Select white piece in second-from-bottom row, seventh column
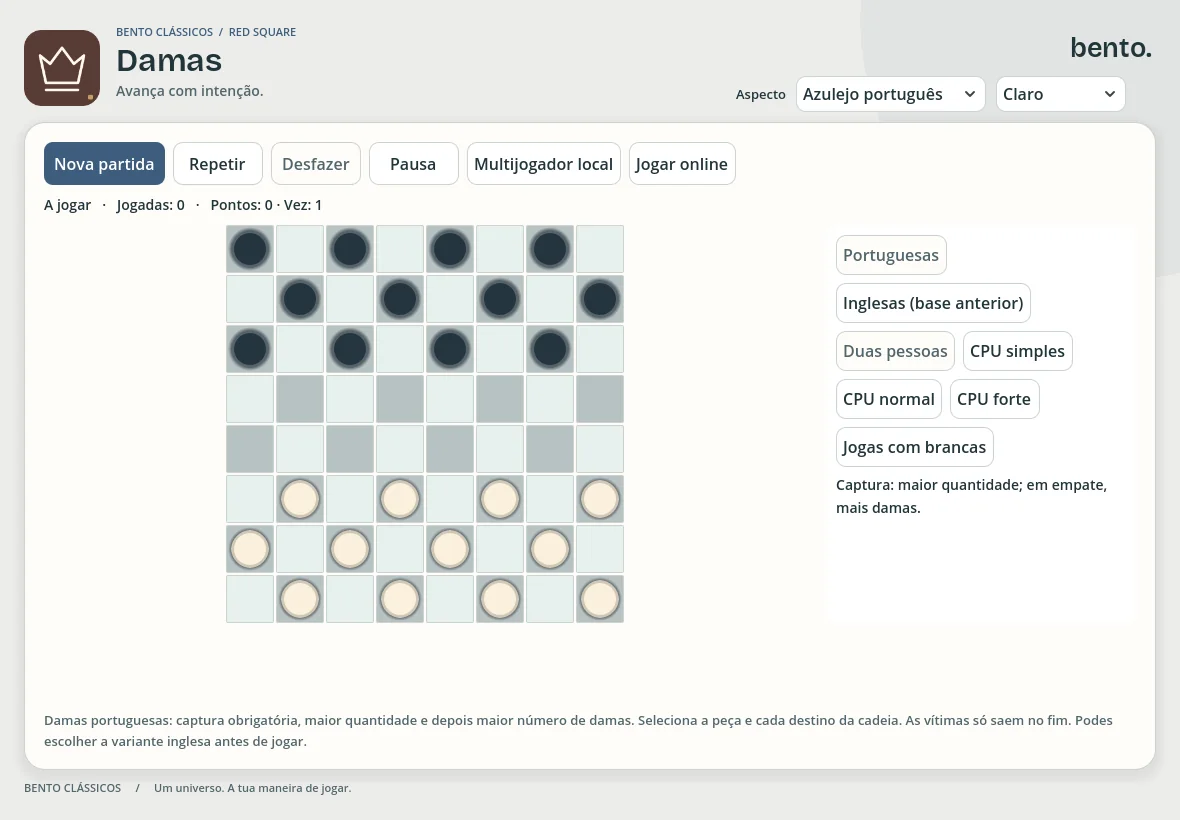The image size is (1180, 820). click(550, 549)
